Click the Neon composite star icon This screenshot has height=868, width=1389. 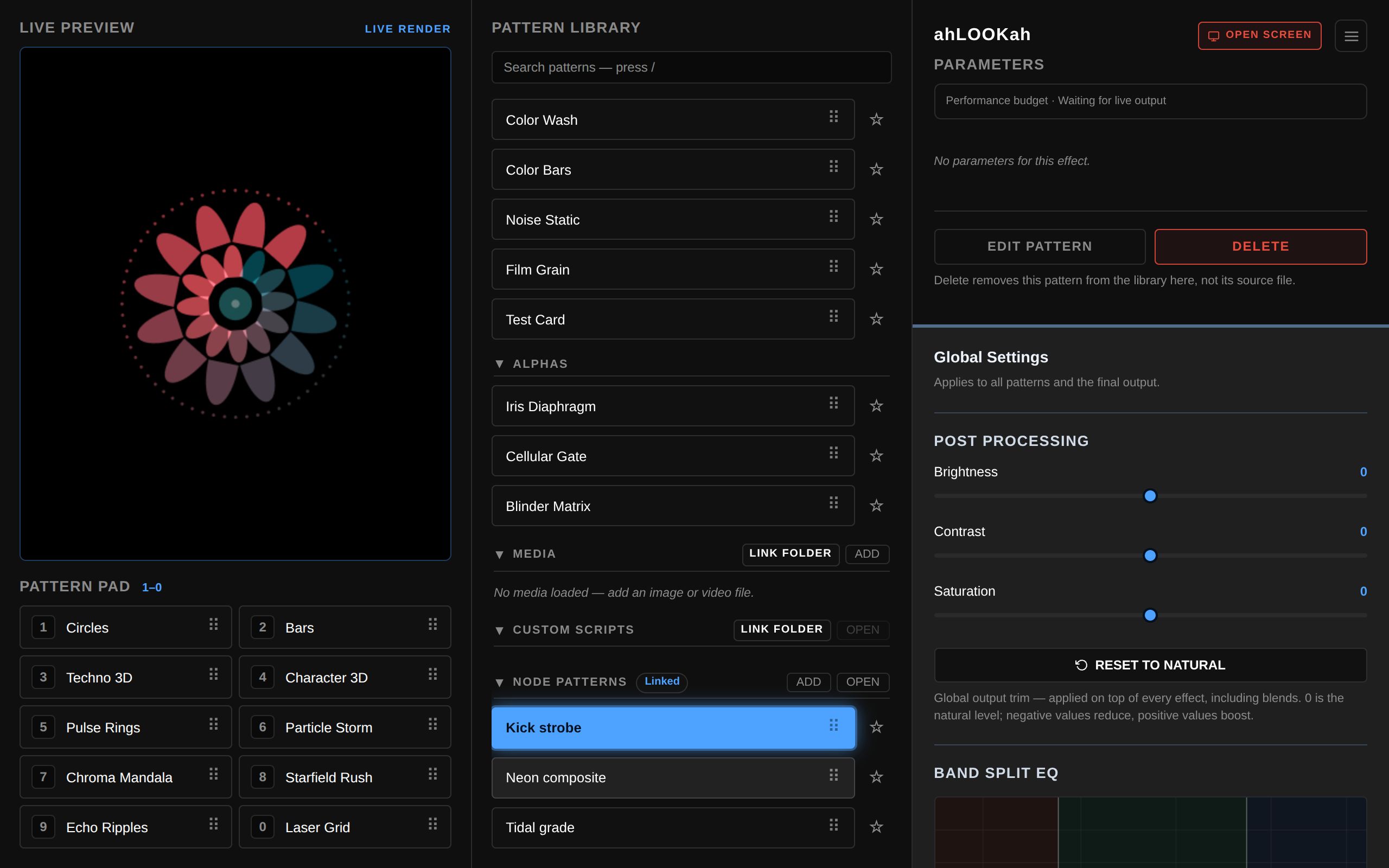tap(876, 777)
